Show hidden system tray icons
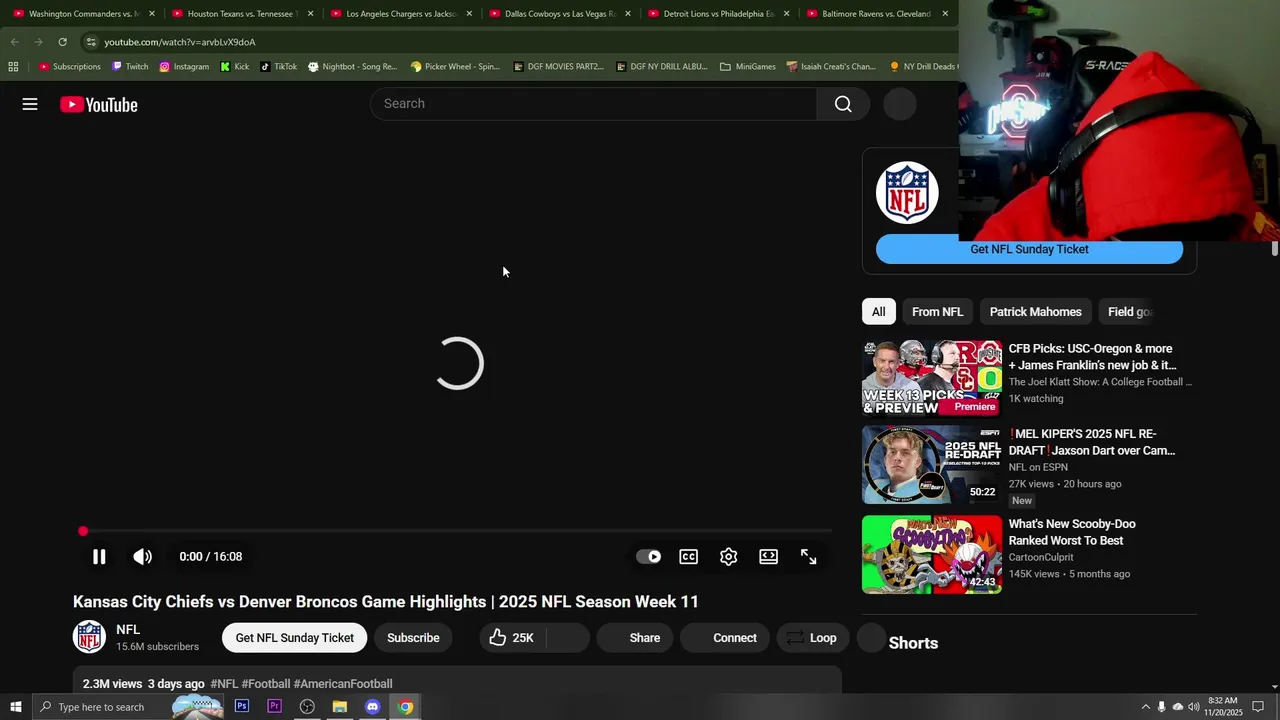The height and width of the screenshot is (720, 1280). pyautogui.click(x=1146, y=707)
